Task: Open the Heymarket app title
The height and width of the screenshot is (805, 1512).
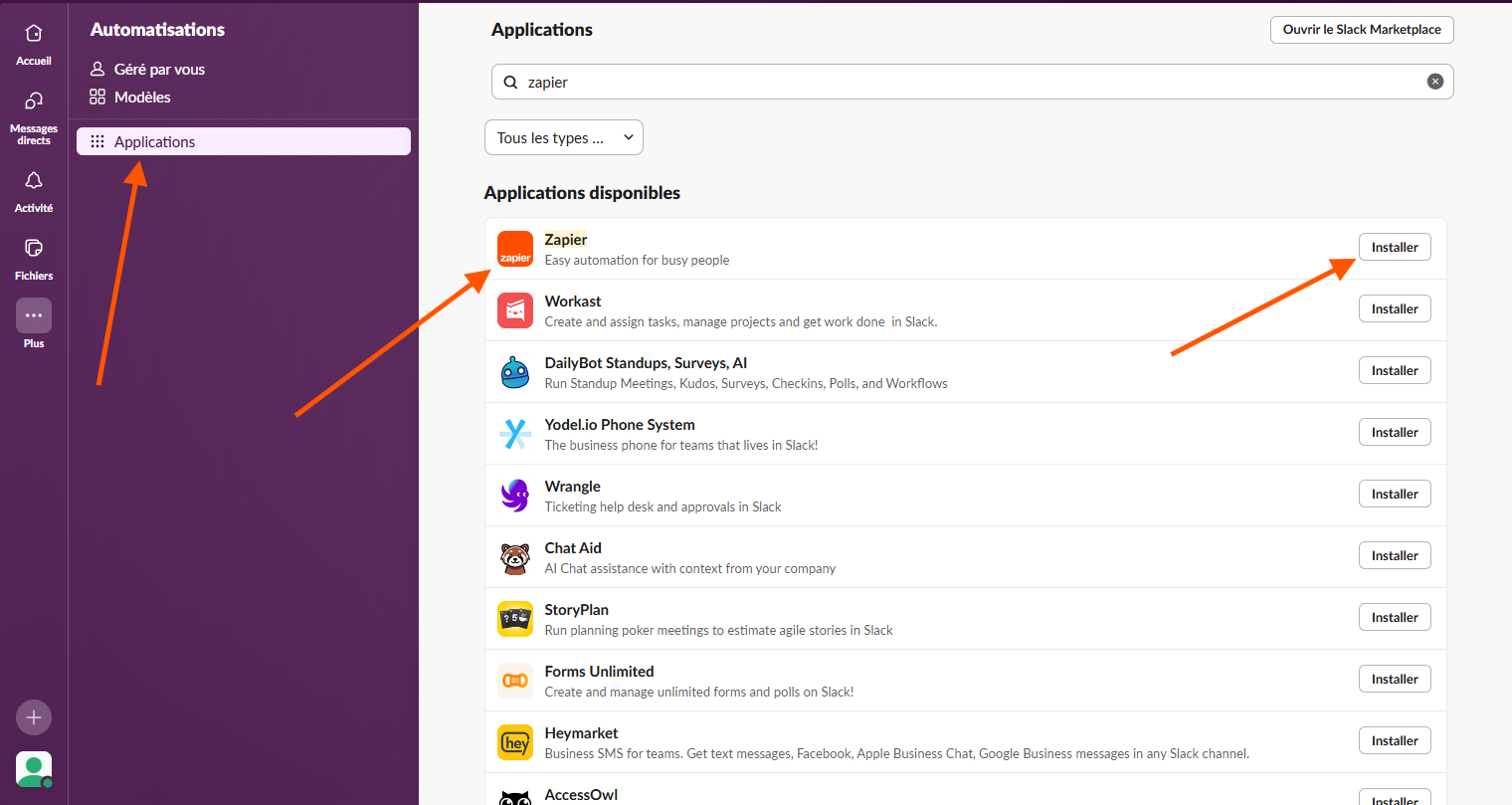Action: pyautogui.click(x=582, y=733)
